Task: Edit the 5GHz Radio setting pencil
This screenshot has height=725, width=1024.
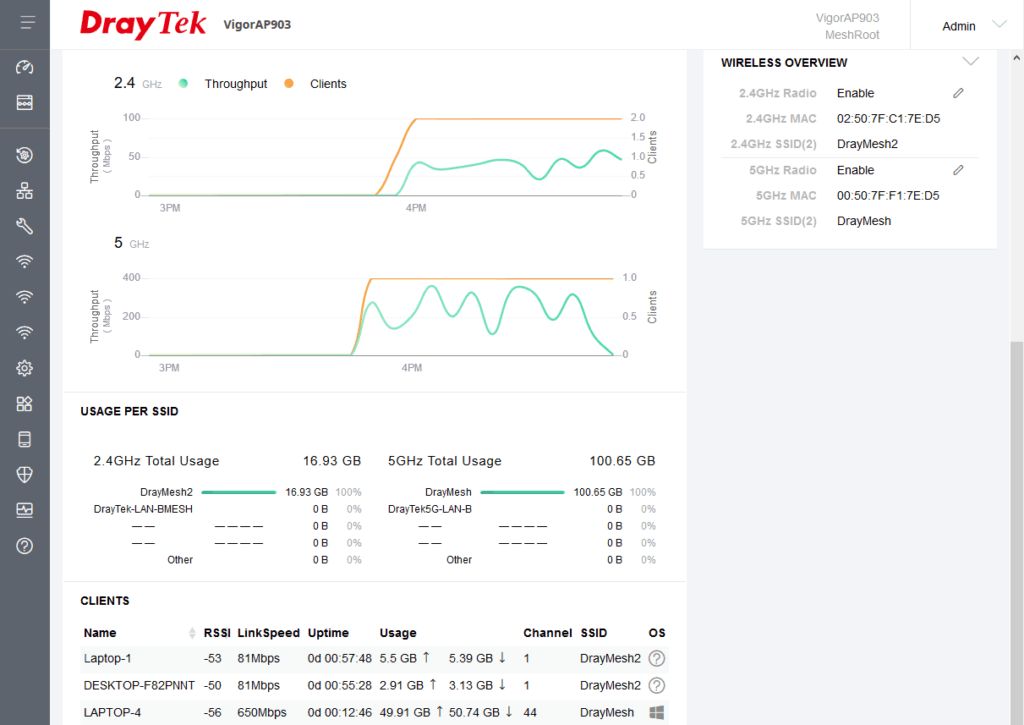Action: tap(958, 170)
